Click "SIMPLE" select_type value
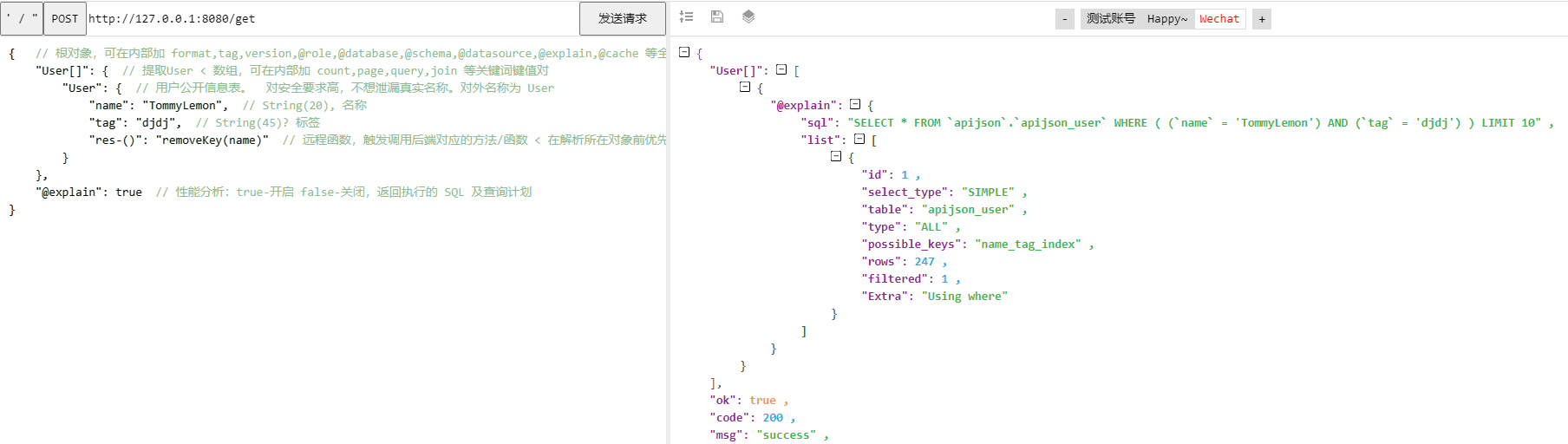The height and width of the screenshot is (444, 1568). click(988, 193)
